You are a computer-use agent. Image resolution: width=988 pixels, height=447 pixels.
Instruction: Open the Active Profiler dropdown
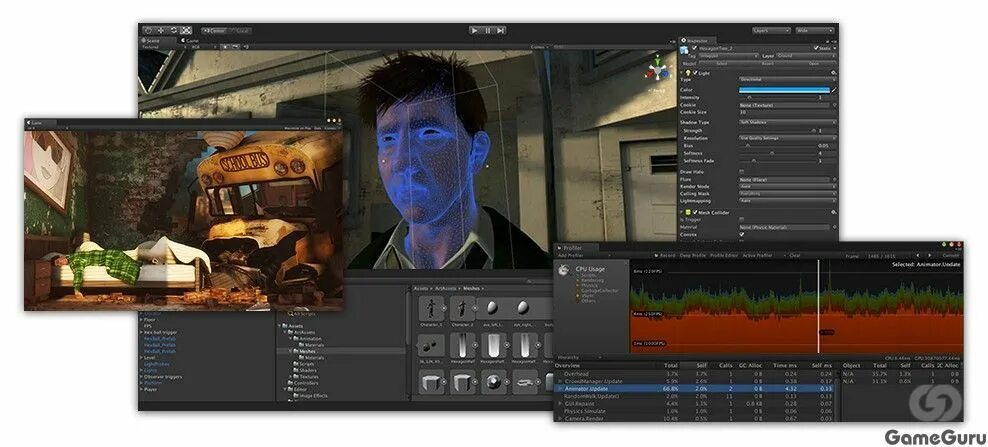point(762,255)
